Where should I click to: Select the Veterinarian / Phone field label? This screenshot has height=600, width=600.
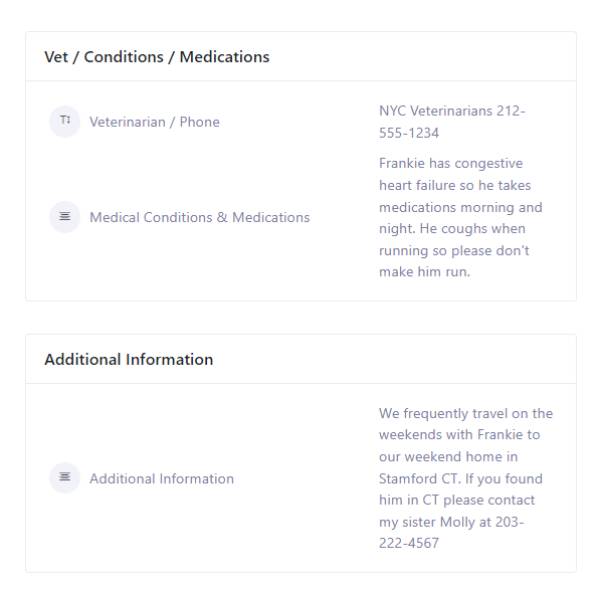coord(154,122)
